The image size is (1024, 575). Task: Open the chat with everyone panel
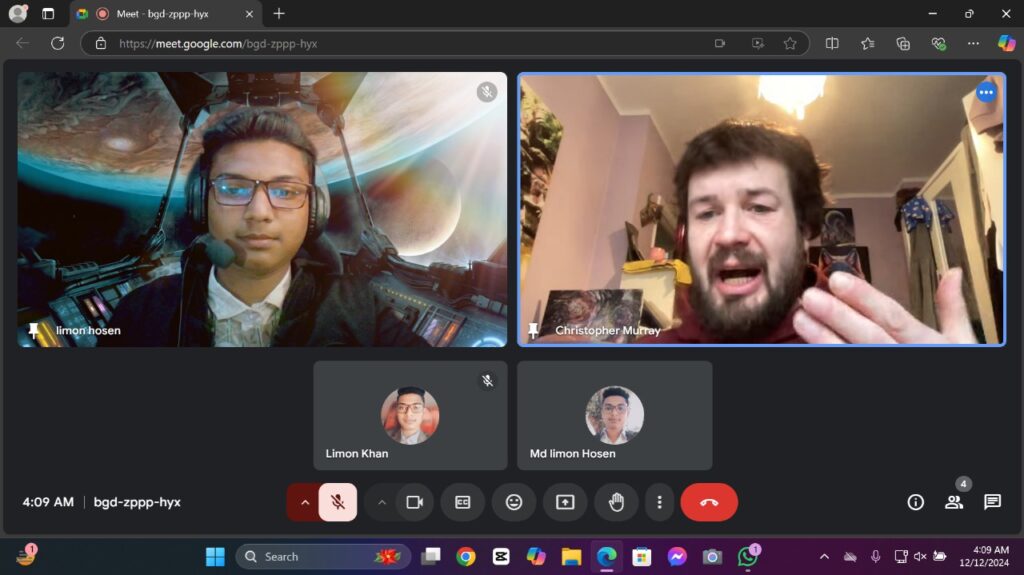(x=992, y=502)
